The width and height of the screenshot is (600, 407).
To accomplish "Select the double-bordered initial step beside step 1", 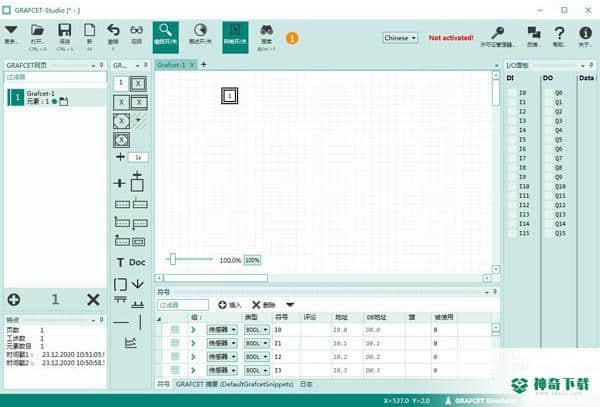I will 138,83.
